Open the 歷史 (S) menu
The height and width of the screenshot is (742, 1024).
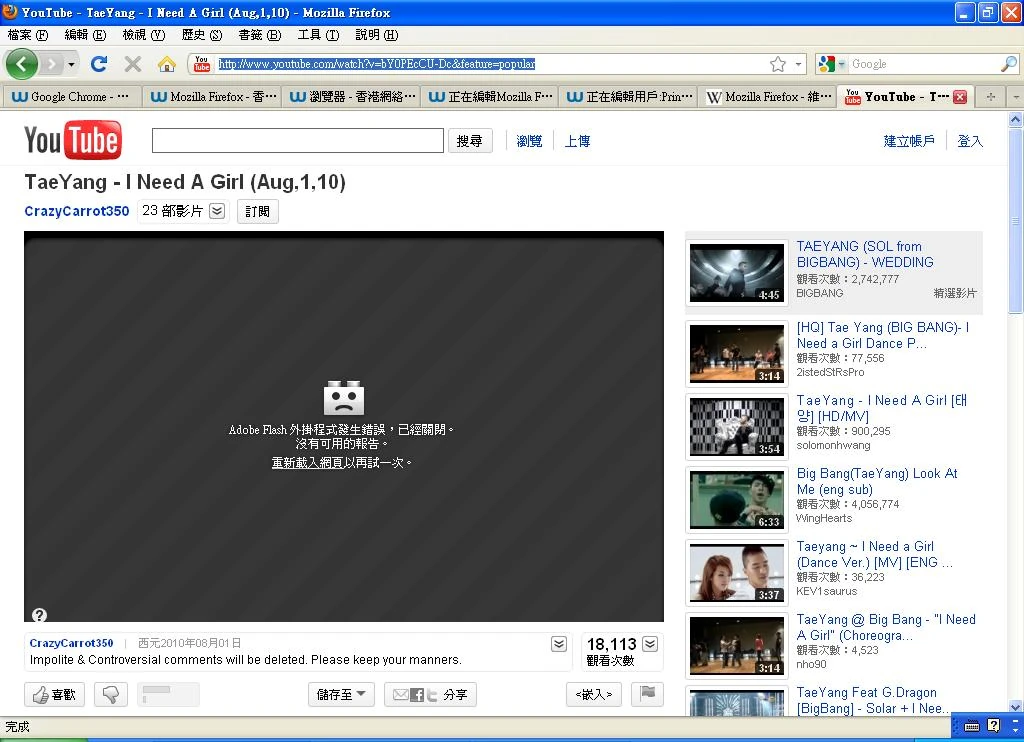[x=202, y=35]
